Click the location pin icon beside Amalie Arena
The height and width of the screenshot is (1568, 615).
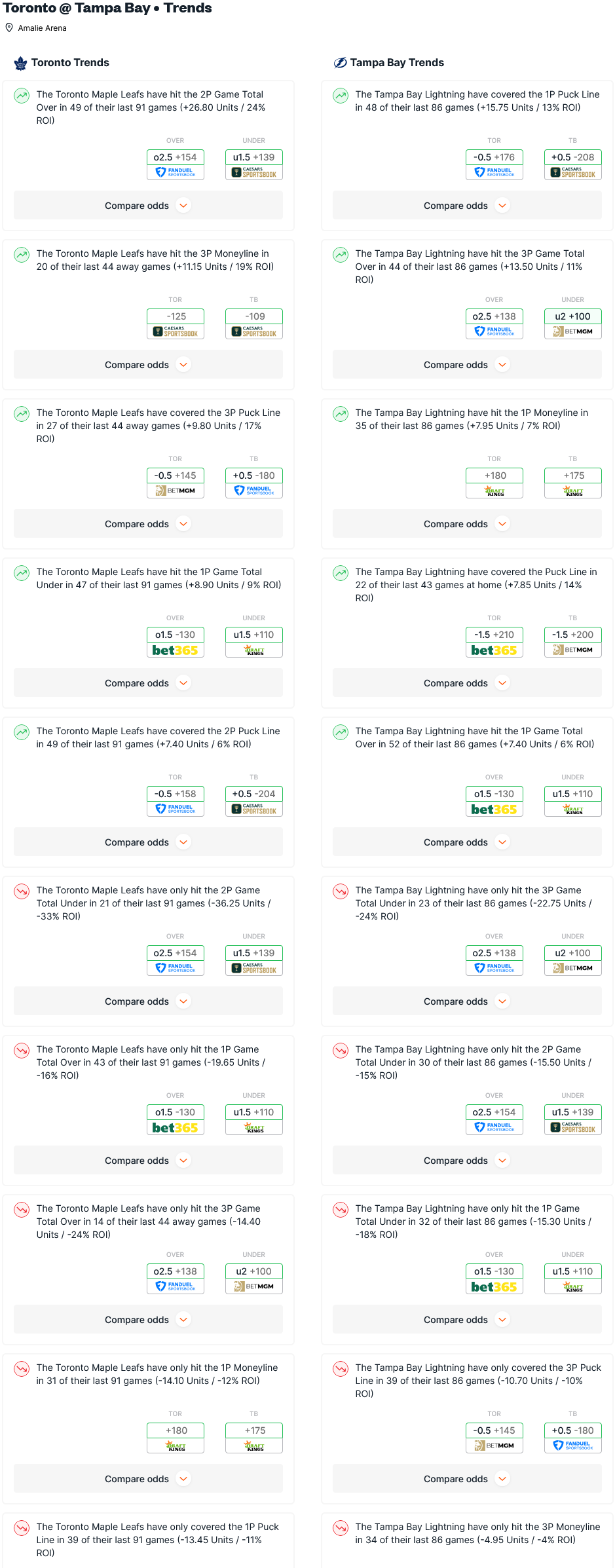[9, 28]
